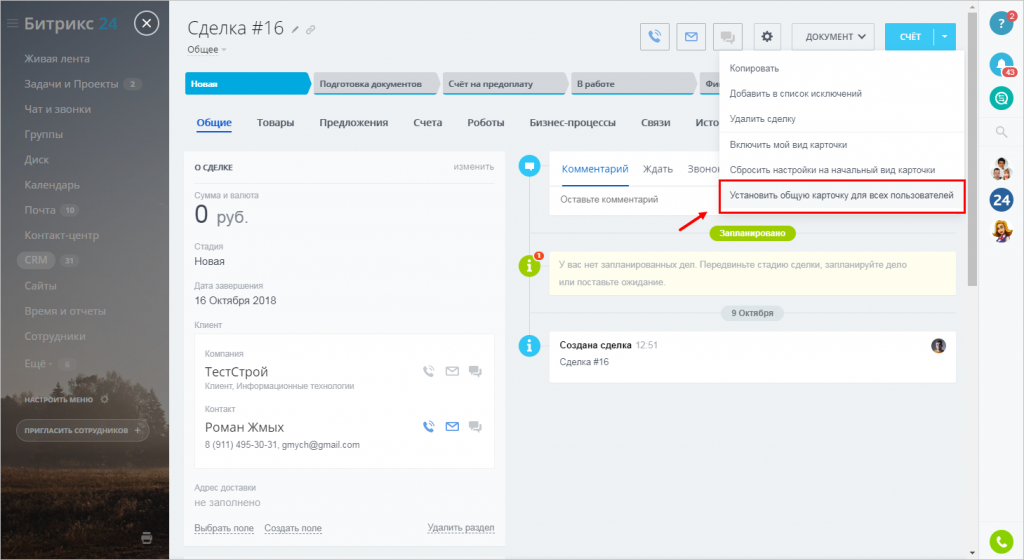Click the chat bubbles button in header toolbar
1024x560 pixels.
pyautogui.click(x=728, y=37)
